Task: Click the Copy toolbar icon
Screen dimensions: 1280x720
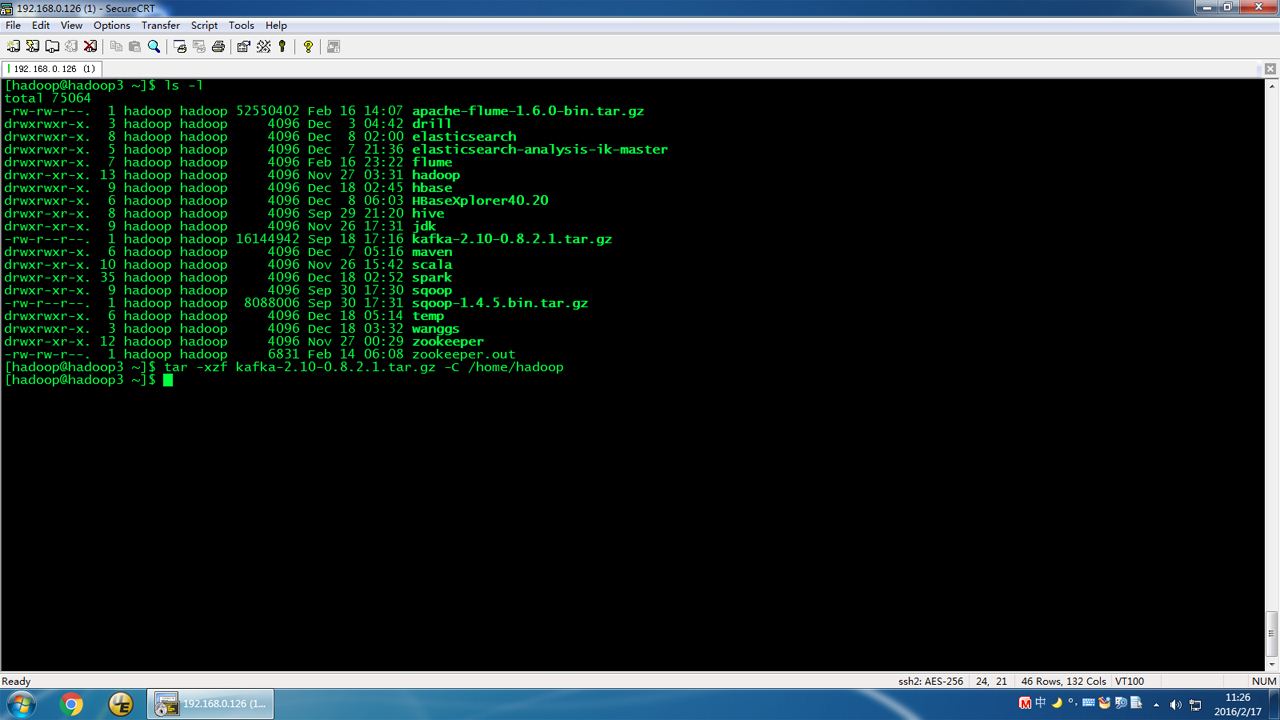Action: click(116, 46)
